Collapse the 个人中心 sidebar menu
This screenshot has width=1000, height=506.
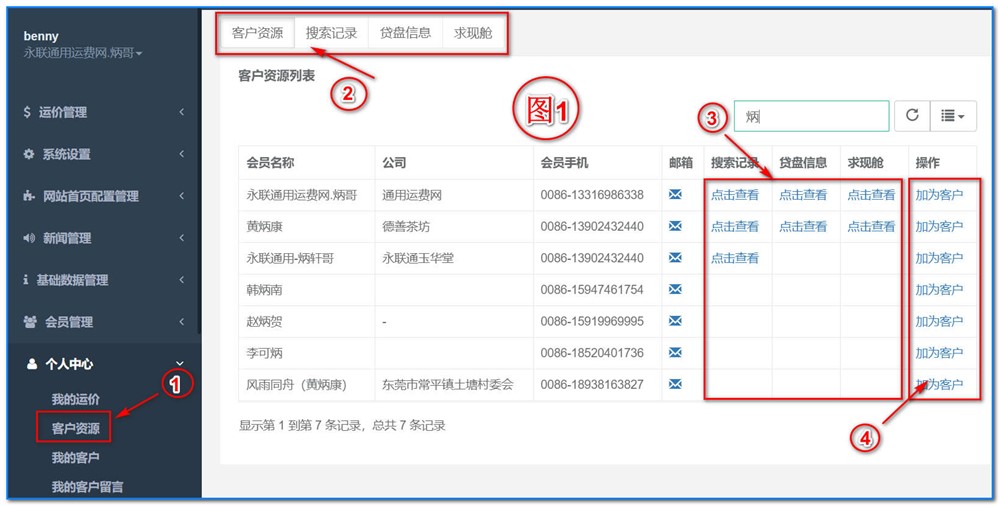click(104, 364)
